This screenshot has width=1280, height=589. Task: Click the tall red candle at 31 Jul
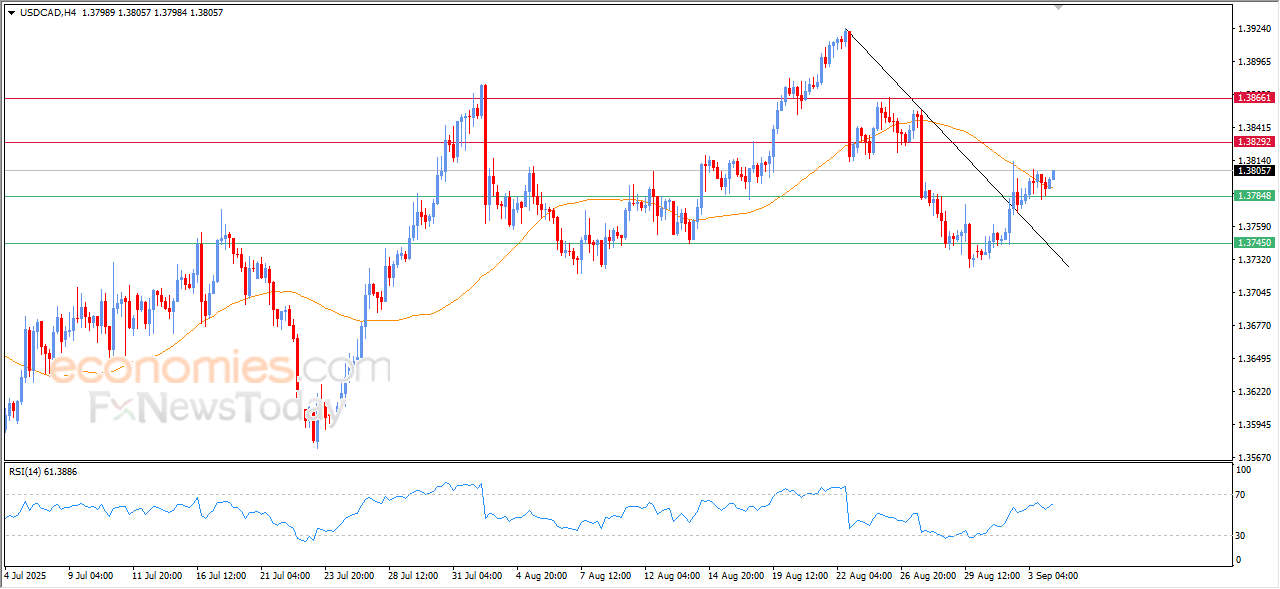pyautogui.click(x=485, y=146)
